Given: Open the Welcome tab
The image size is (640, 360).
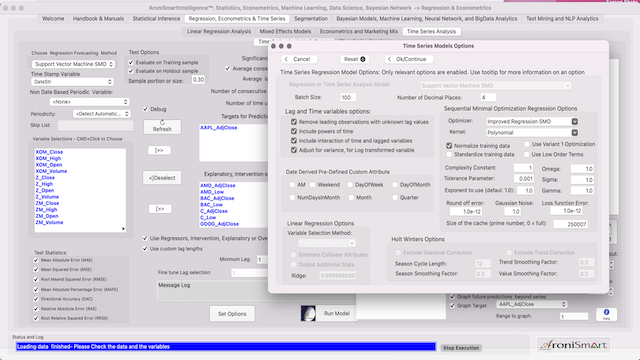Looking at the screenshot, I should (x=53, y=19).
